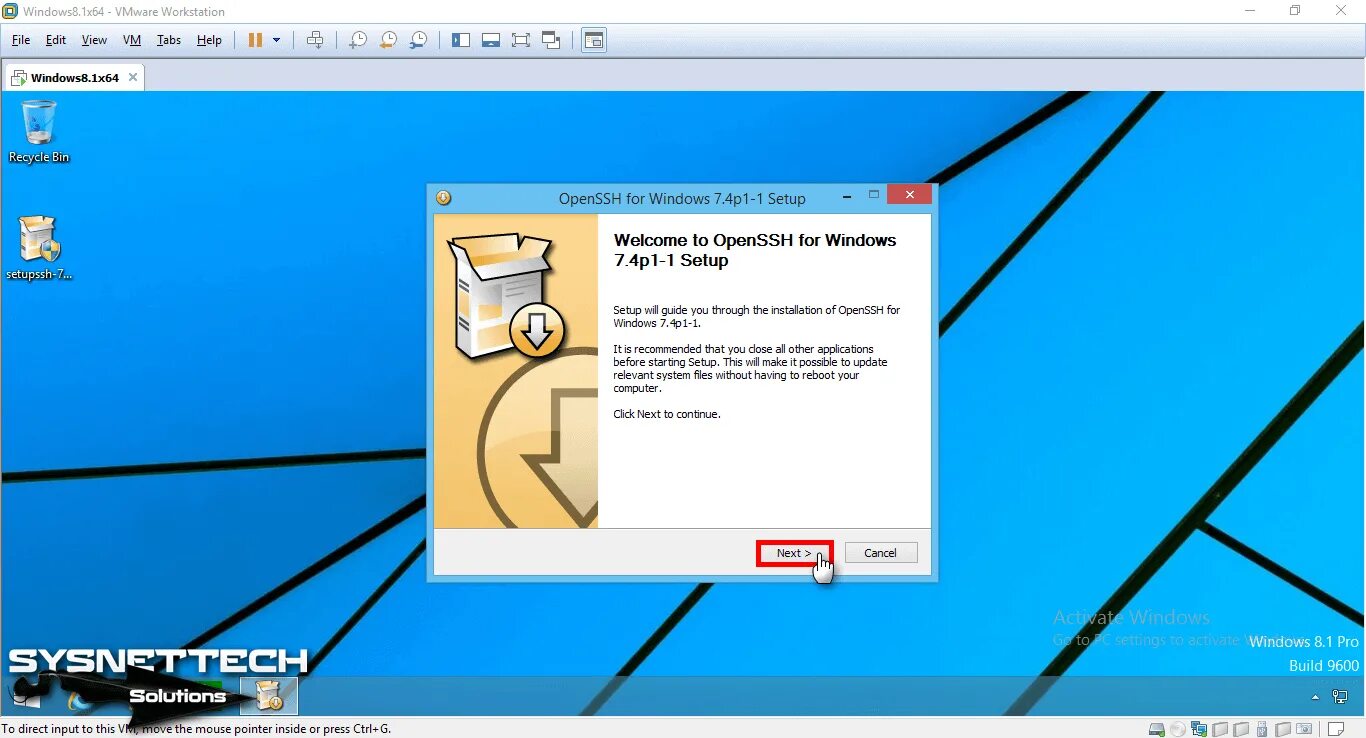Click the OpenSSH setup title bar icon
The width and height of the screenshot is (1366, 738).
444,198
